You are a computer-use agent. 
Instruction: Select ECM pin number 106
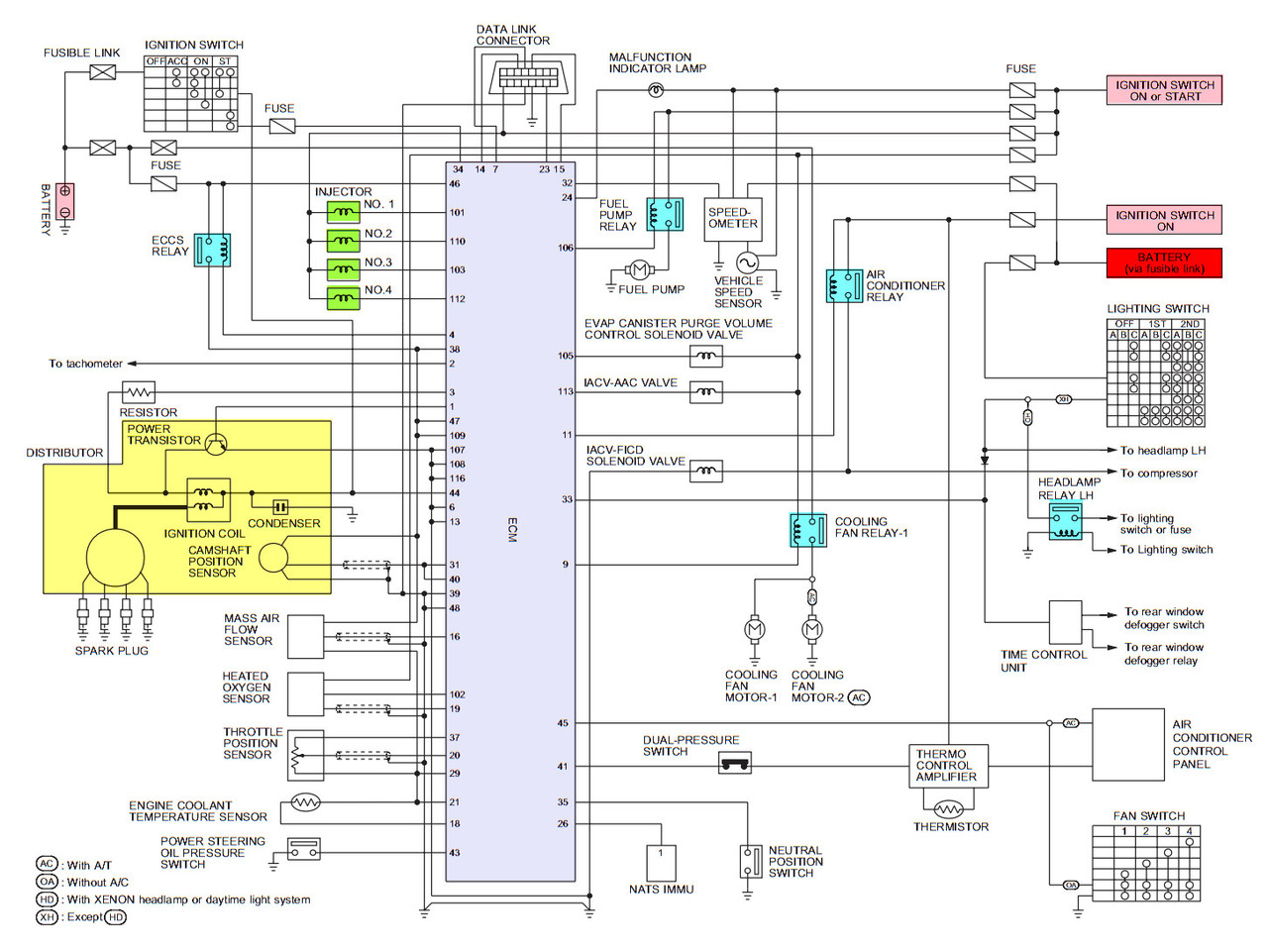[566, 248]
